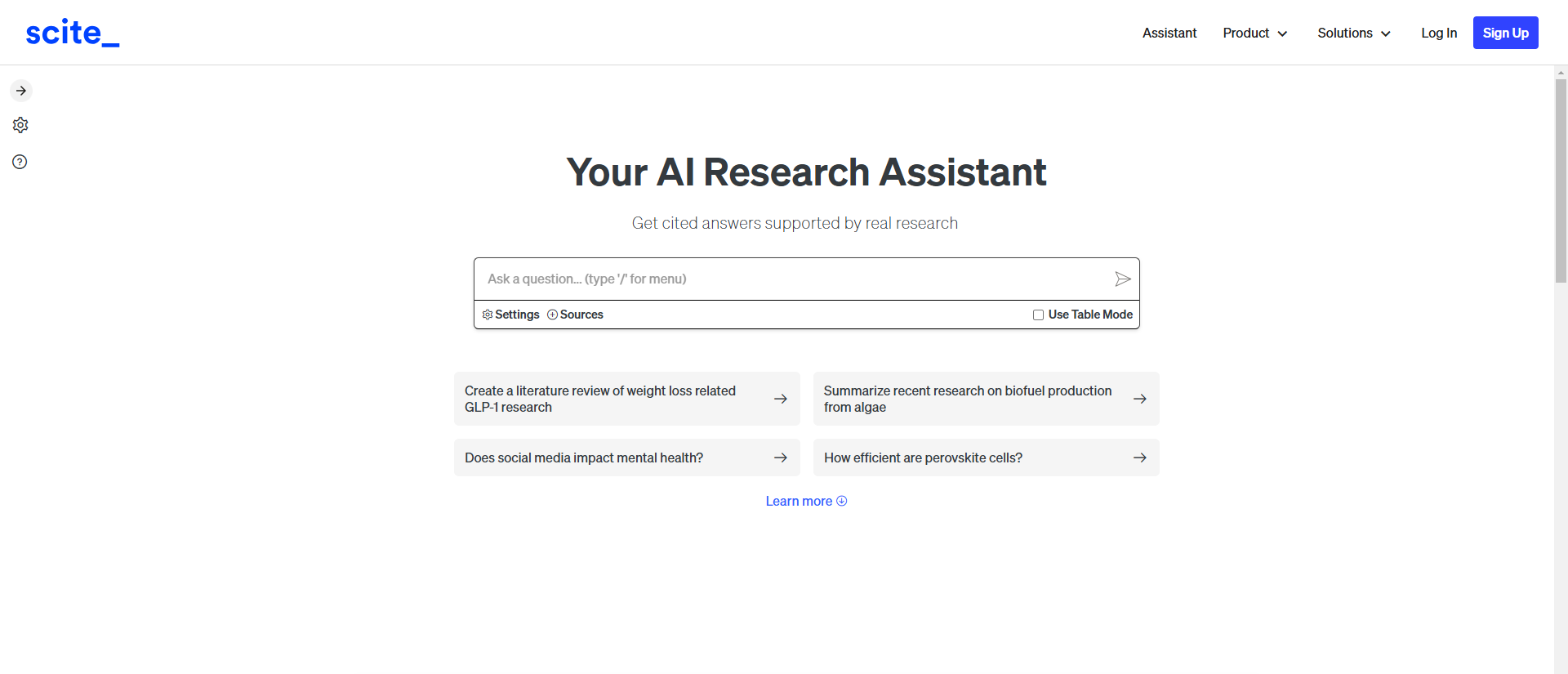Screen dimensions: 1568x674
Task: Open the help icon in the sidebar
Action: (20, 162)
